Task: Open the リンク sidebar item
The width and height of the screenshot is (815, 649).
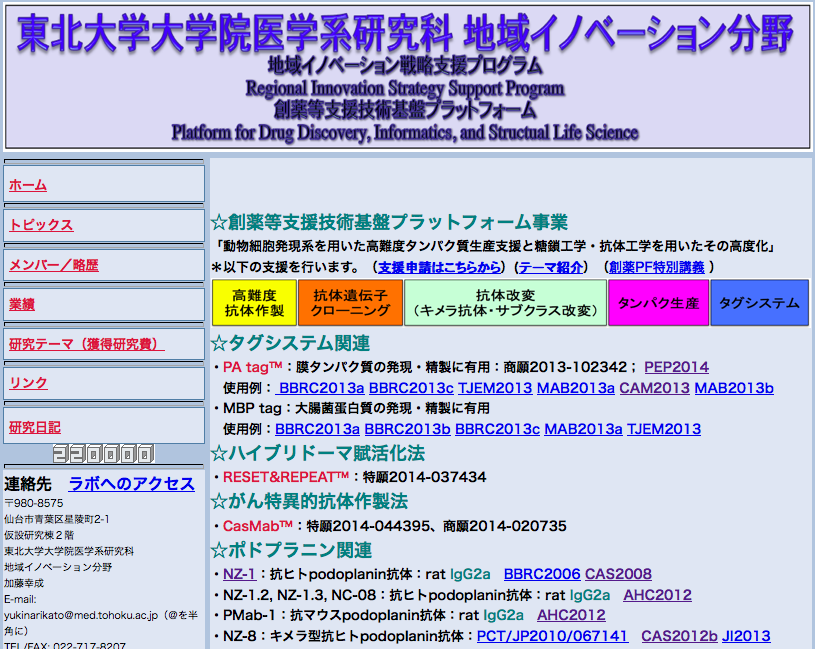Action: click(x=28, y=383)
